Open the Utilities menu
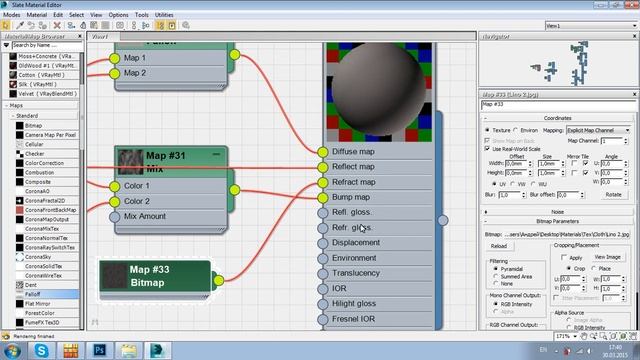 [164, 15]
